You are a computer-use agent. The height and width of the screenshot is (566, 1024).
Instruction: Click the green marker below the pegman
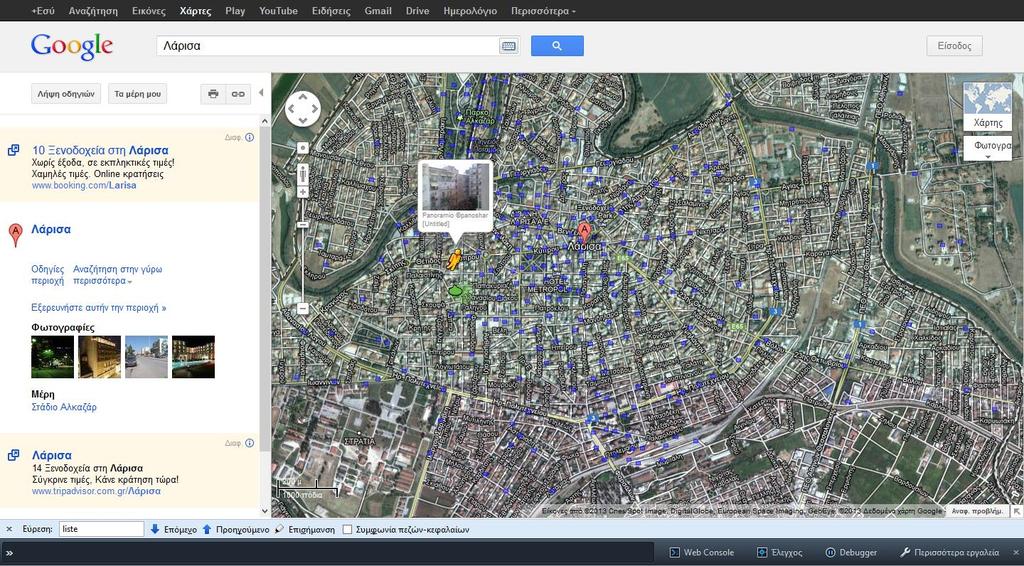tap(455, 289)
